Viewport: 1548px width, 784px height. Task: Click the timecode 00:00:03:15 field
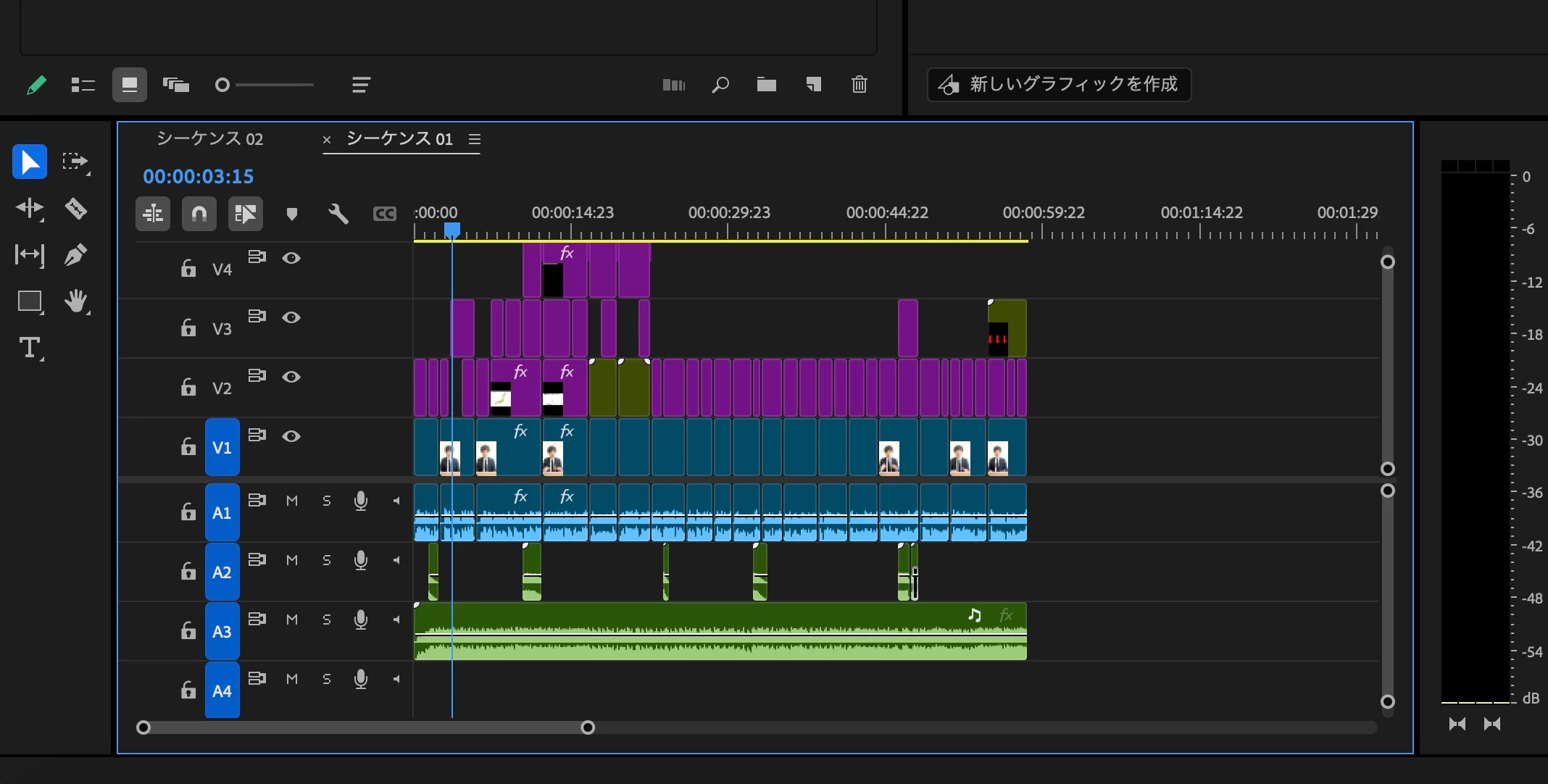198,176
